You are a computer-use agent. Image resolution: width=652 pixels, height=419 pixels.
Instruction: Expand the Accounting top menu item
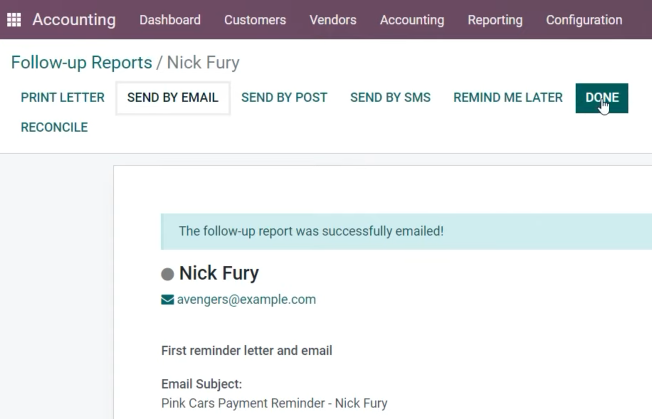412,20
